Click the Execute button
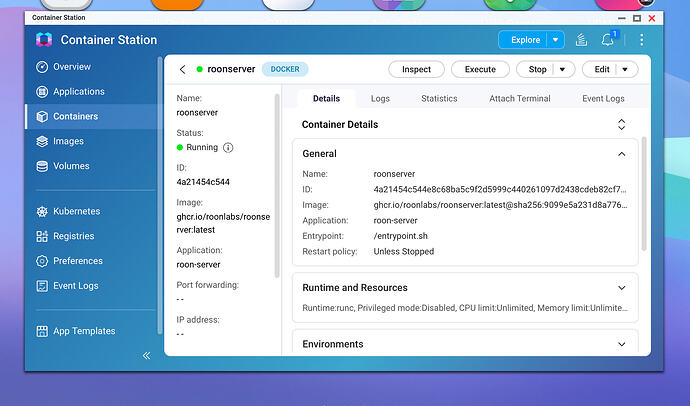 [480, 69]
